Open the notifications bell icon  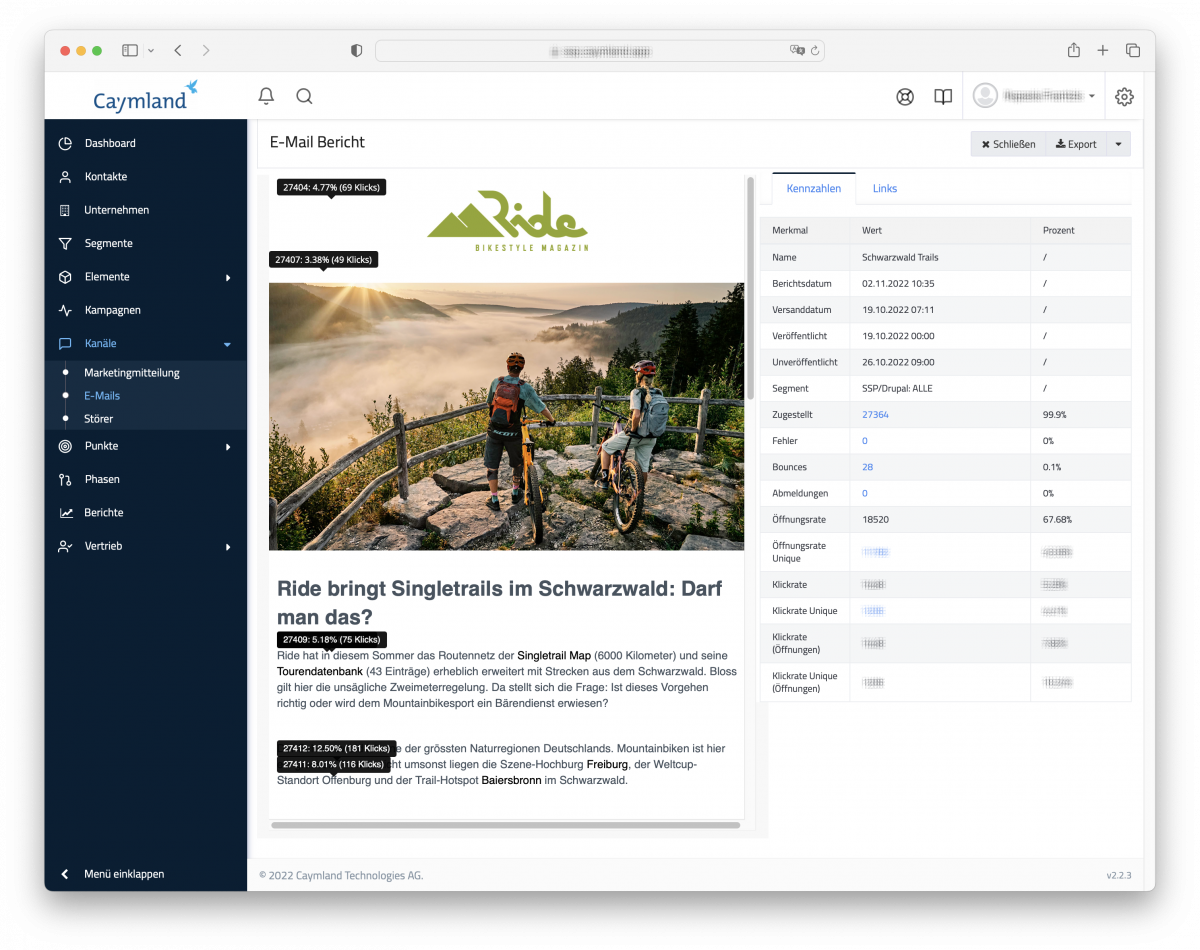(x=266, y=96)
